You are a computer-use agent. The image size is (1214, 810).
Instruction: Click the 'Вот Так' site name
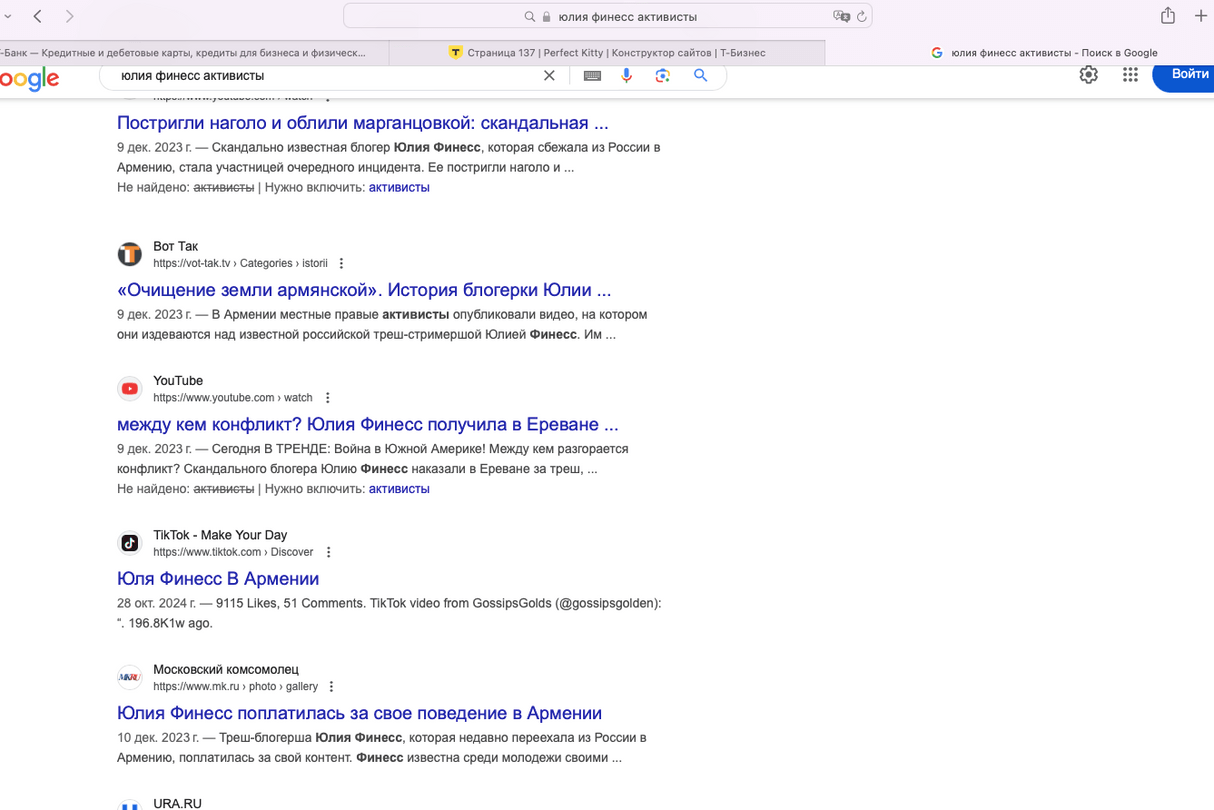click(175, 246)
